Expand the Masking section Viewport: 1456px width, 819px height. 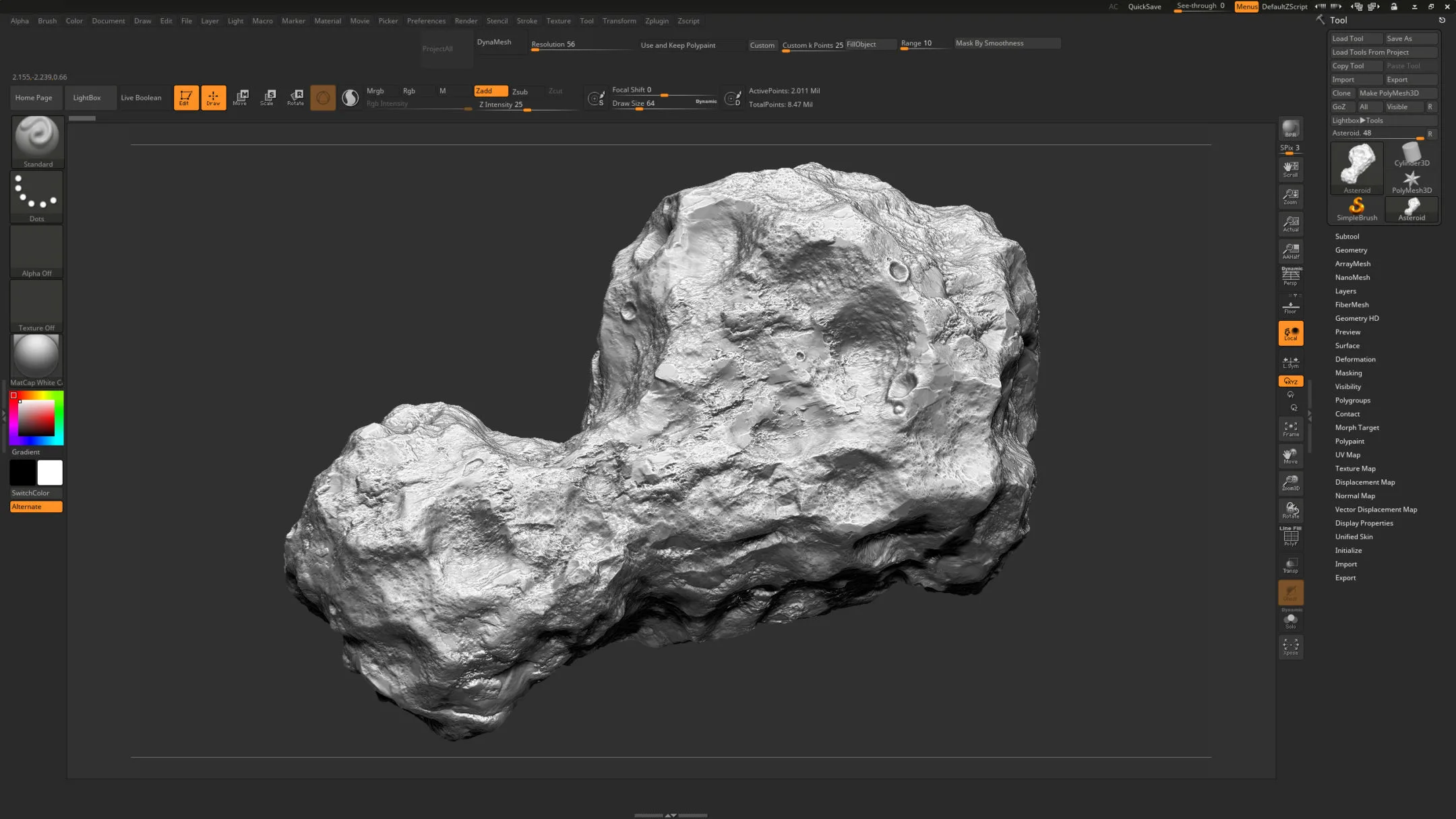point(1348,373)
